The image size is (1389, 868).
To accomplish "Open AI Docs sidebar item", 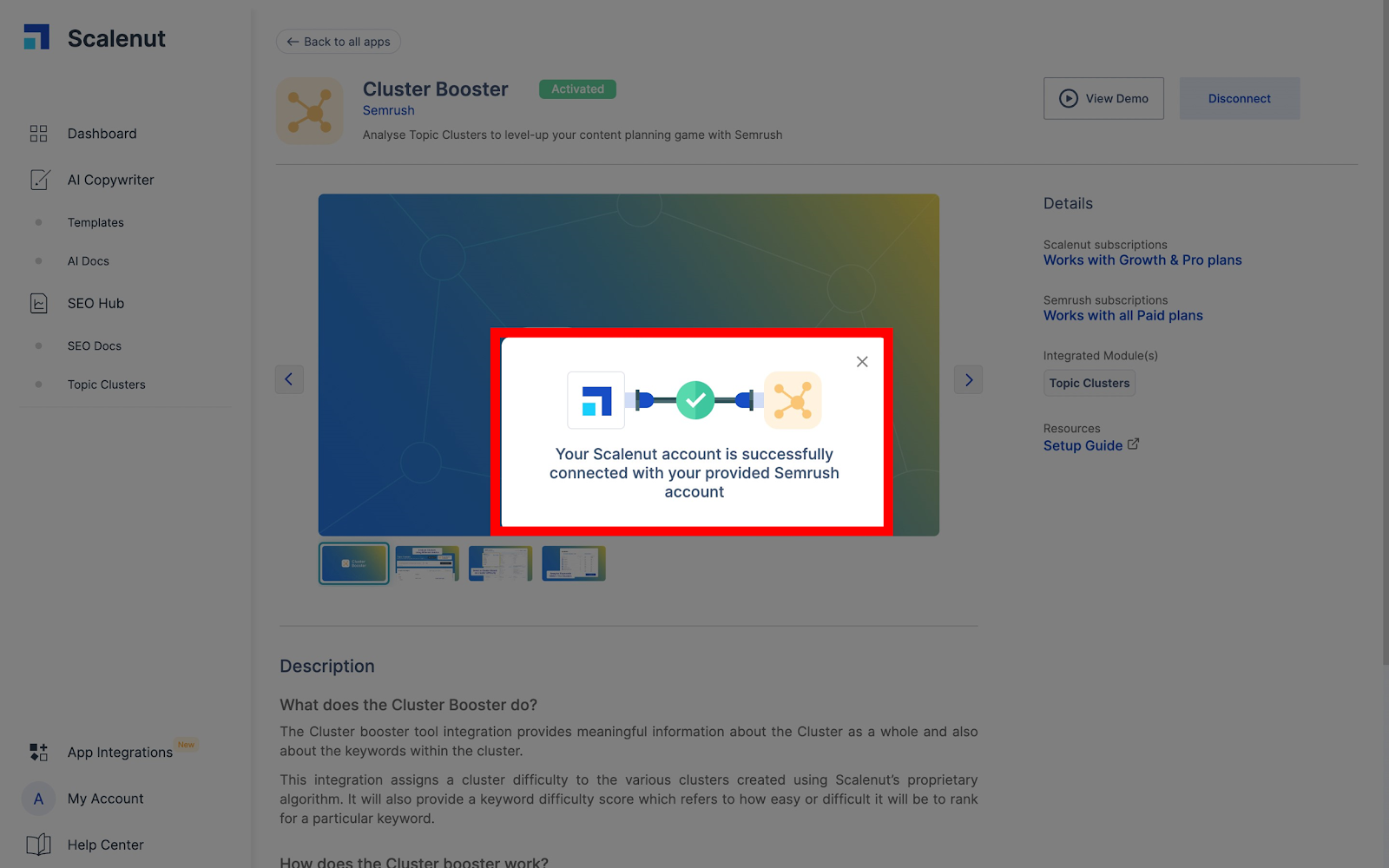I will [89, 261].
